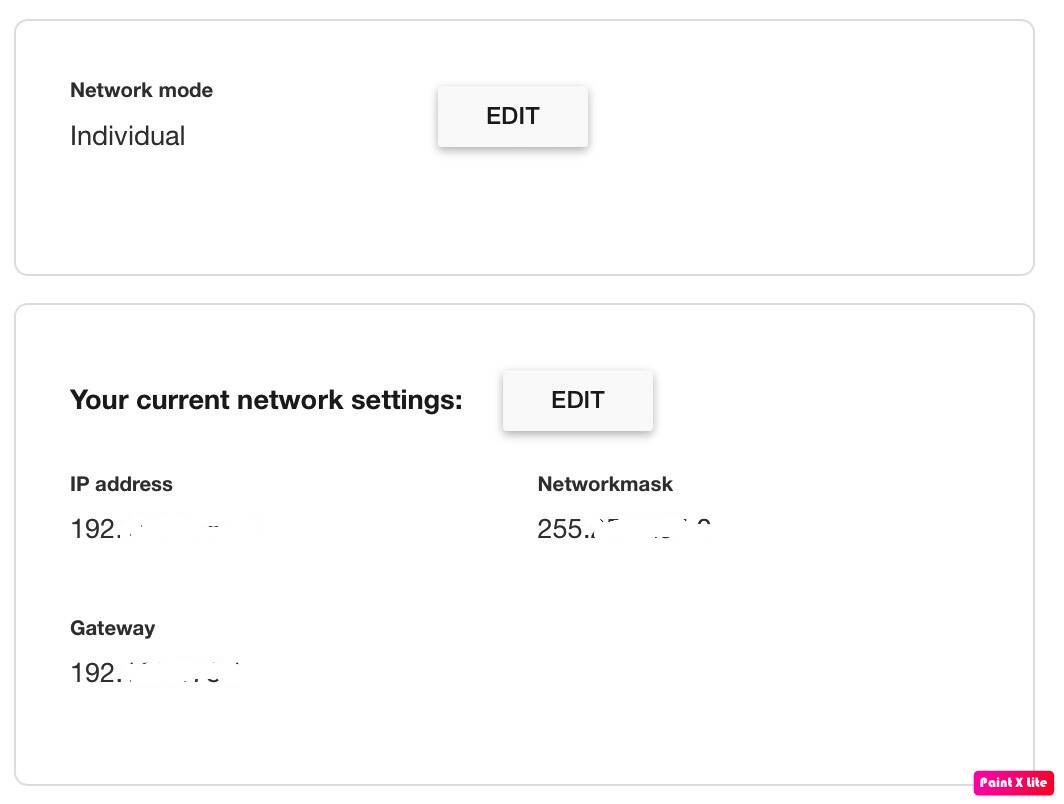Viewport: 1064px width, 804px height.
Task: Click the word 'lite' in watermark
Action: [1037, 782]
